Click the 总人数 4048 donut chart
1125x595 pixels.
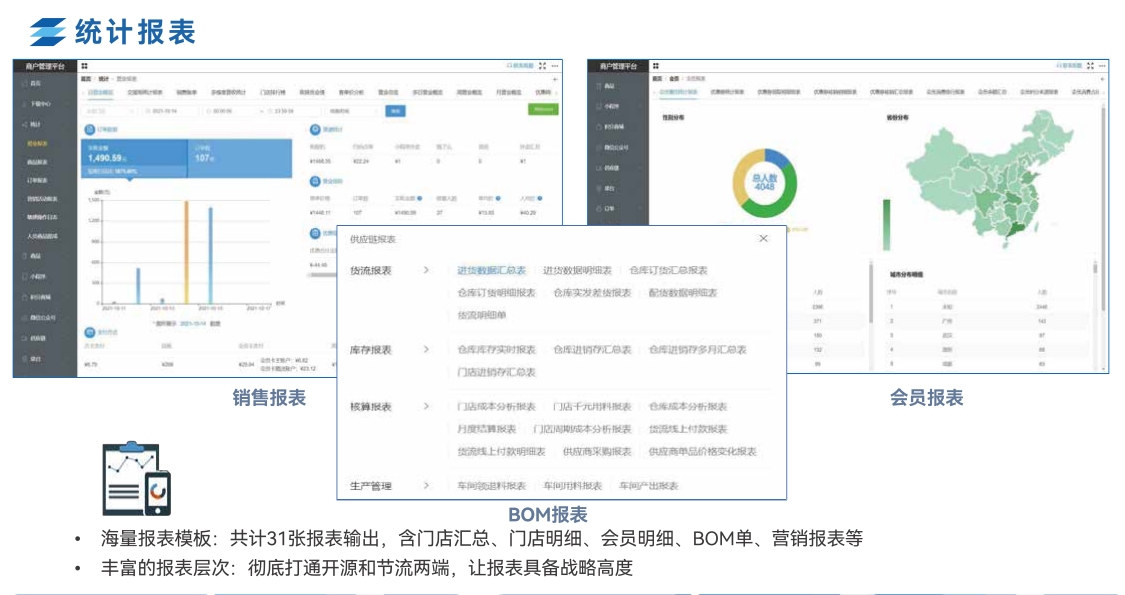pyautogui.click(x=763, y=183)
